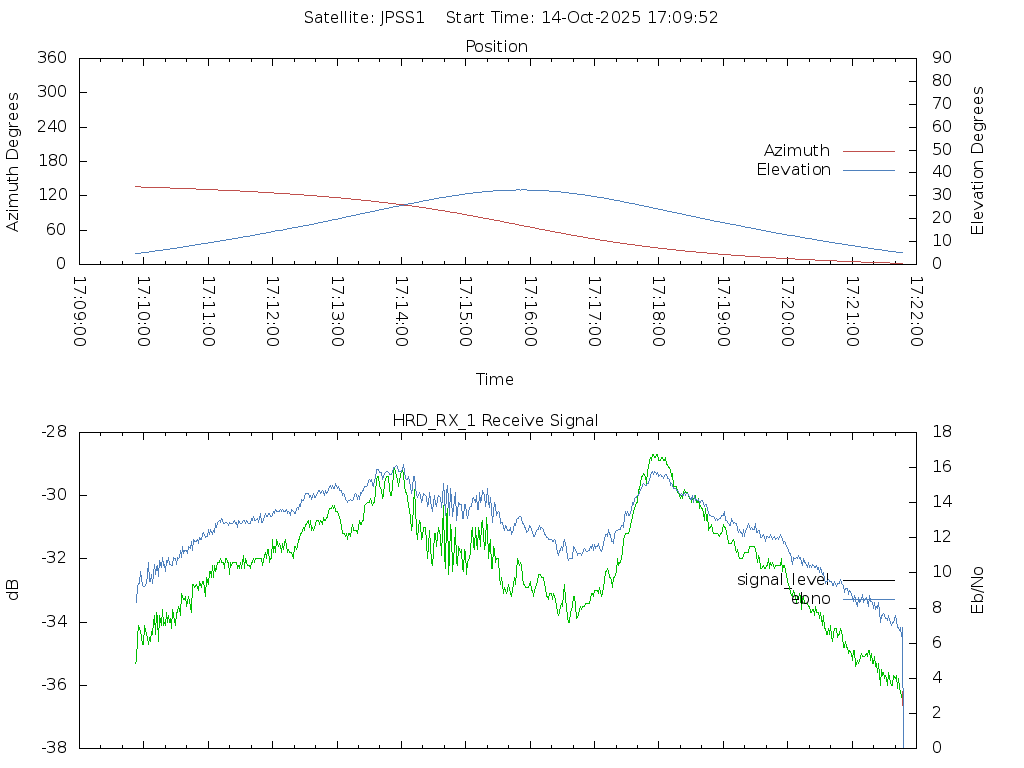Click the Azimuth legend label
Screen dimensions: 1024x768
coord(796,151)
